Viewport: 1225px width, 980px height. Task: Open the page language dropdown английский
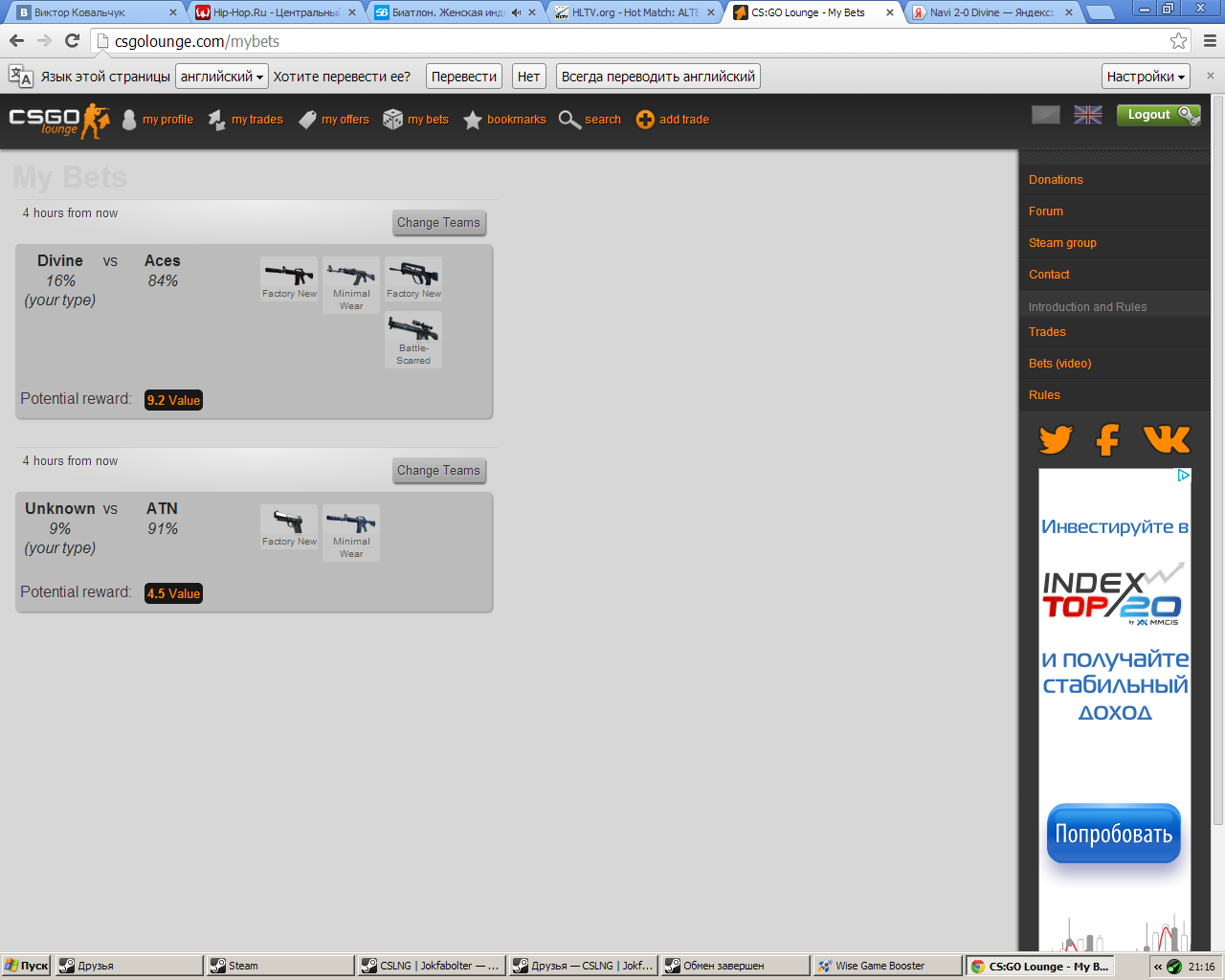pos(222,77)
